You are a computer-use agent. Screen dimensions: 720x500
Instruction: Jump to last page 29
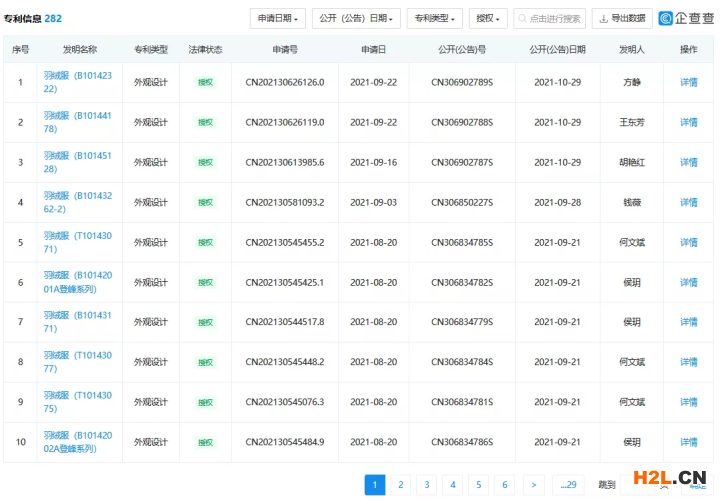tap(568, 485)
